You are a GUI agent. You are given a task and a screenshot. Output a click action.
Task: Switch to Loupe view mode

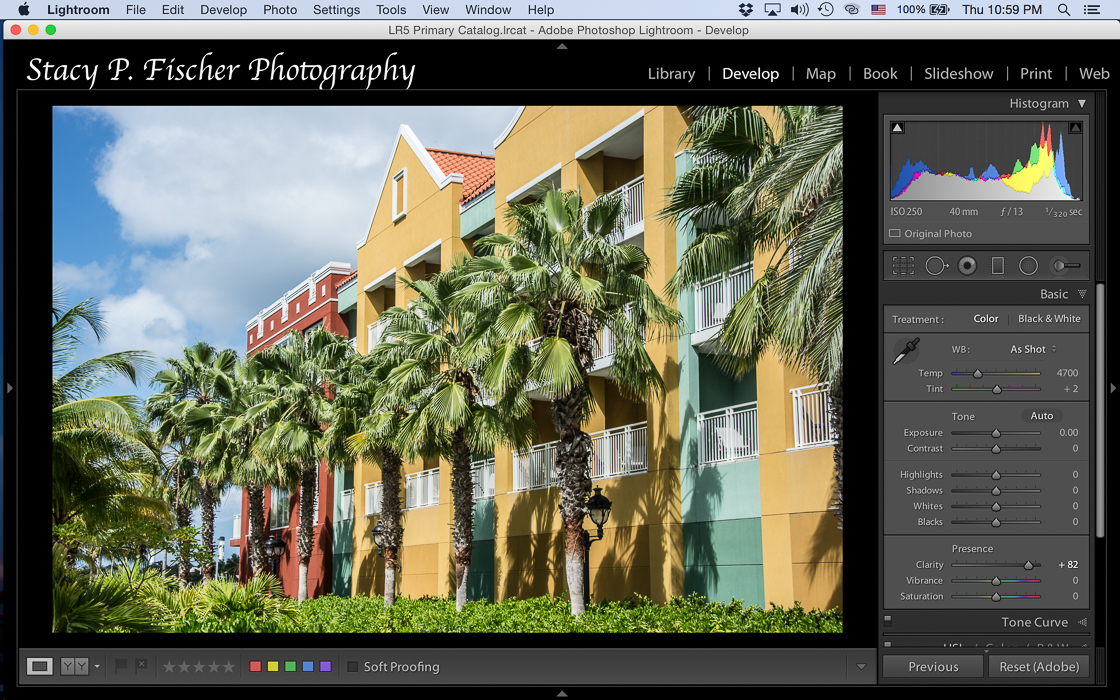(39, 666)
